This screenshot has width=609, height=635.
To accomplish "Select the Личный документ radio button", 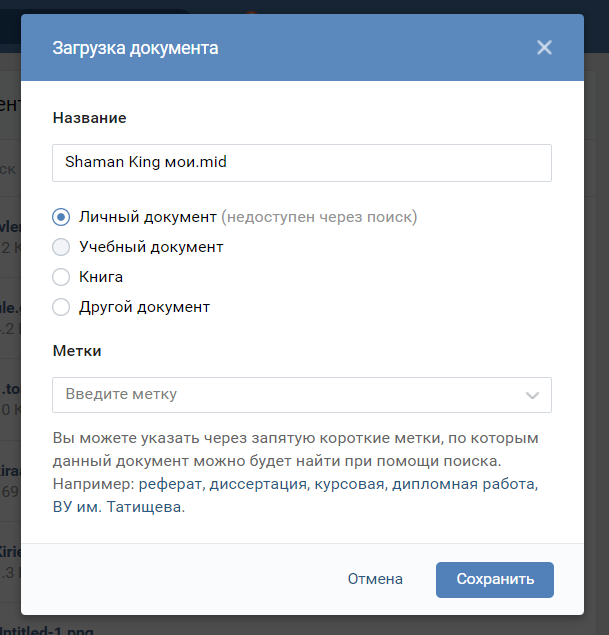I will (x=61, y=217).
